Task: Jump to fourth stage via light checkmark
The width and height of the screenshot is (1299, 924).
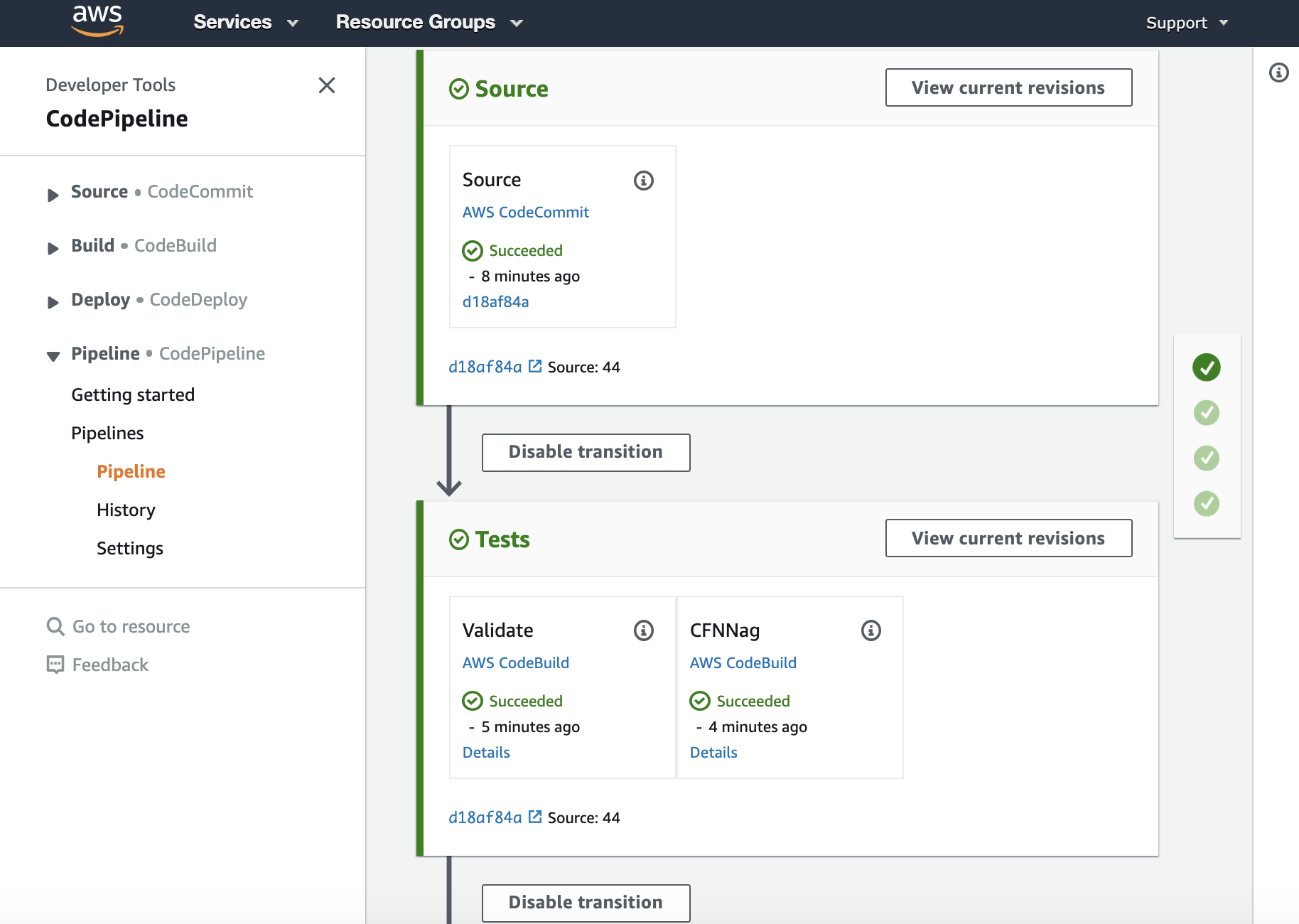Action: pos(1207,504)
